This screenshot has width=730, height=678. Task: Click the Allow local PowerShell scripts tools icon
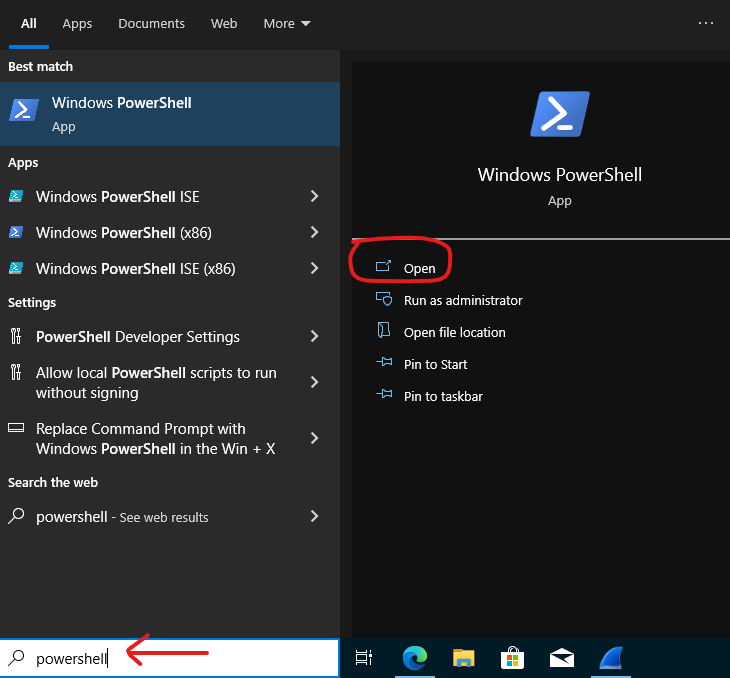point(16,372)
